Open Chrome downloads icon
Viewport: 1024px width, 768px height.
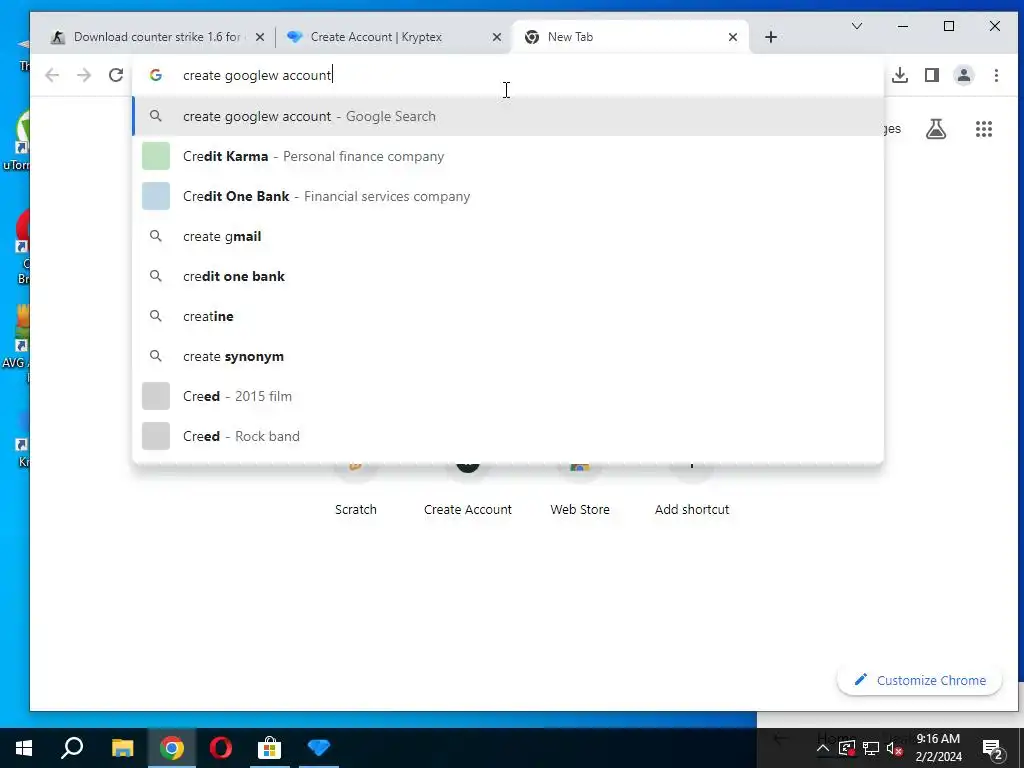pyautogui.click(x=900, y=75)
